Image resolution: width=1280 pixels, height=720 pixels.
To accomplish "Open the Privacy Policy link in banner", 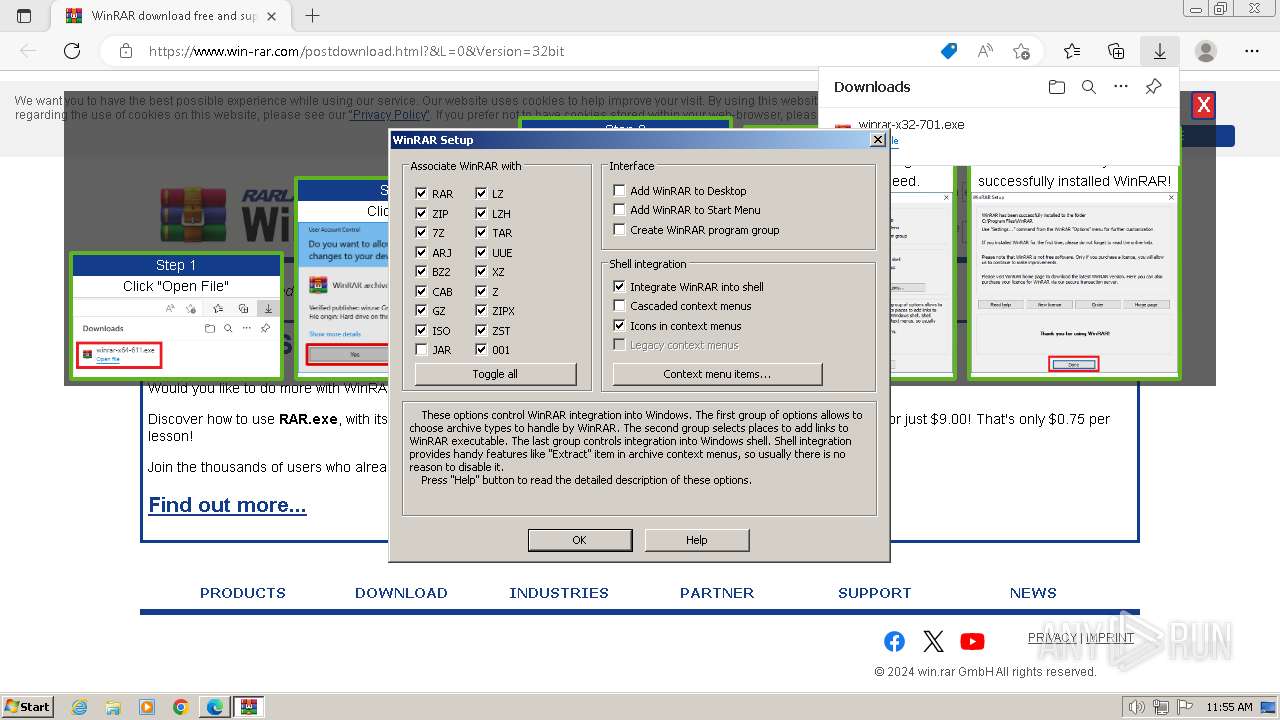I will point(389,115).
